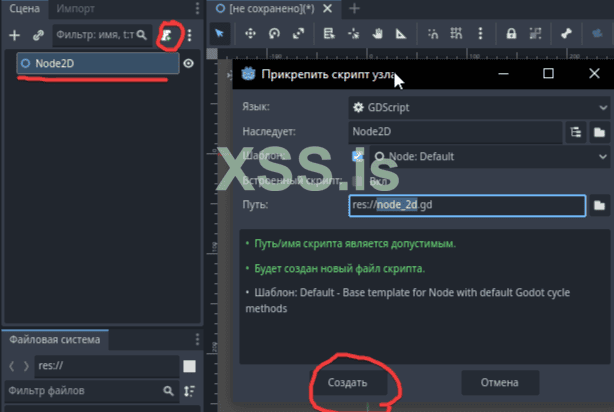
Task: Activate the Pan mode hand tool
Action: [377, 34]
